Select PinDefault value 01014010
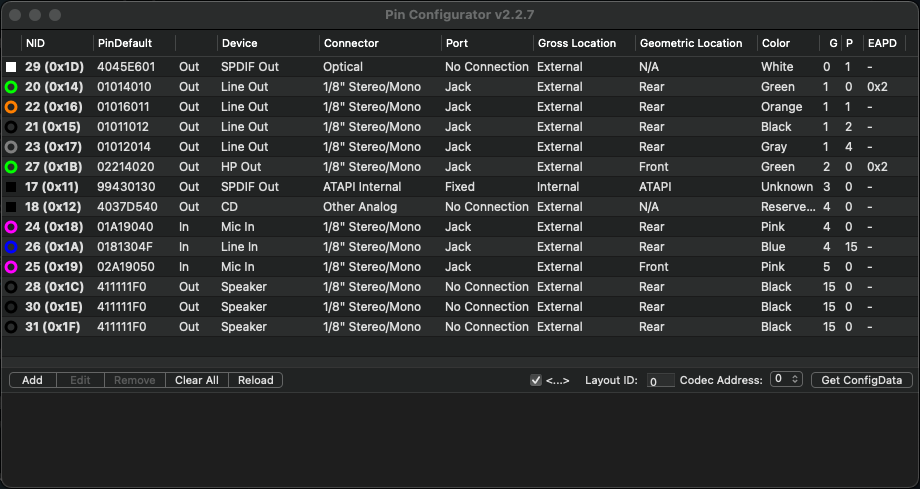Viewport: 920px width, 489px height. tap(124, 87)
